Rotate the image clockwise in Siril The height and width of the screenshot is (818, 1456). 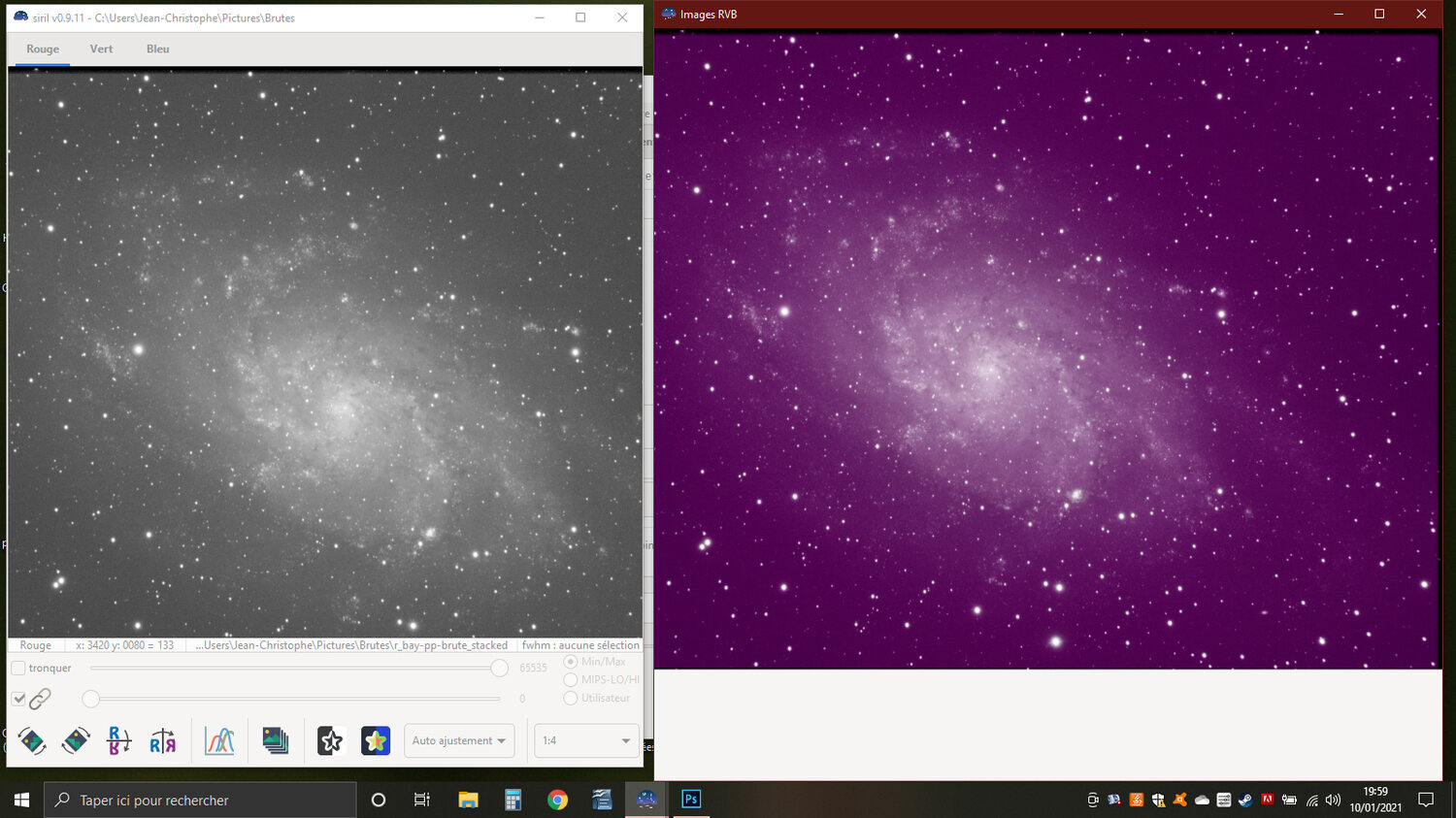tap(76, 741)
